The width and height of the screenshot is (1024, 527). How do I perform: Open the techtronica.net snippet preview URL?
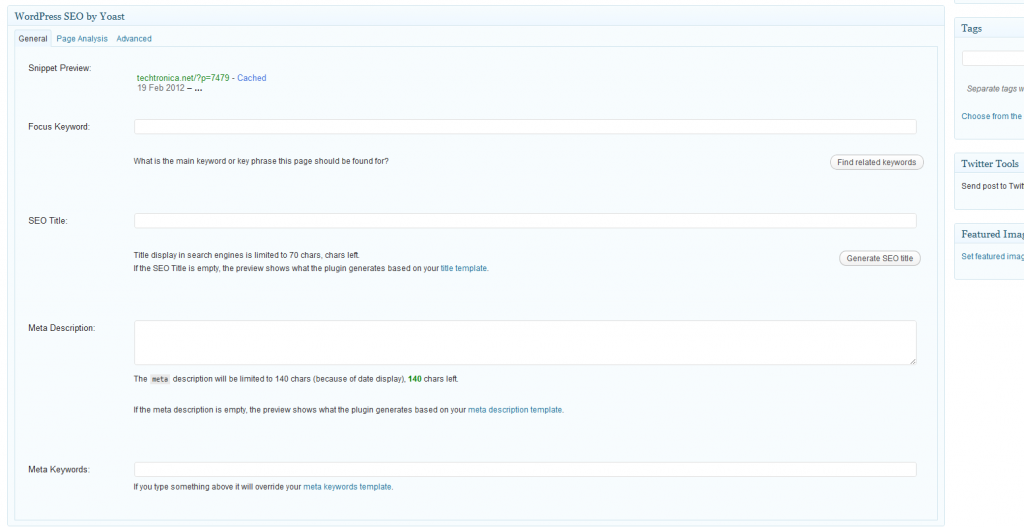[x=182, y=78]
